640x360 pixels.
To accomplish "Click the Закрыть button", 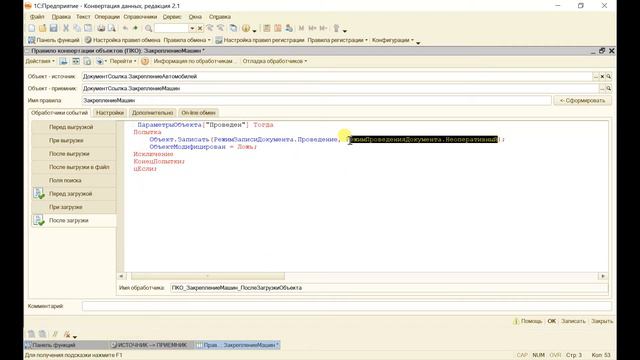I will tap(602, 321).
